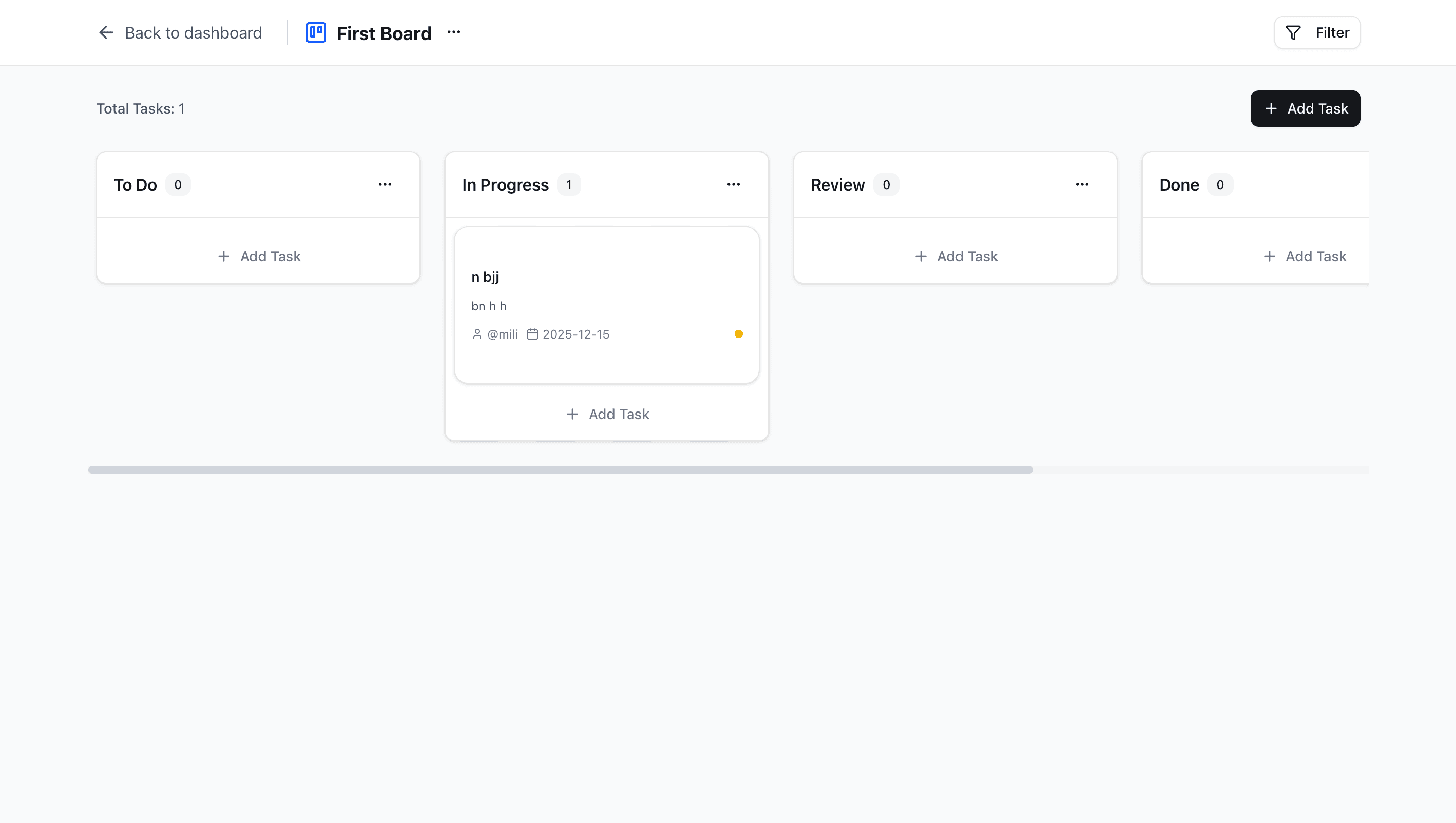Click the First Board kanban icon

[316, 33]
